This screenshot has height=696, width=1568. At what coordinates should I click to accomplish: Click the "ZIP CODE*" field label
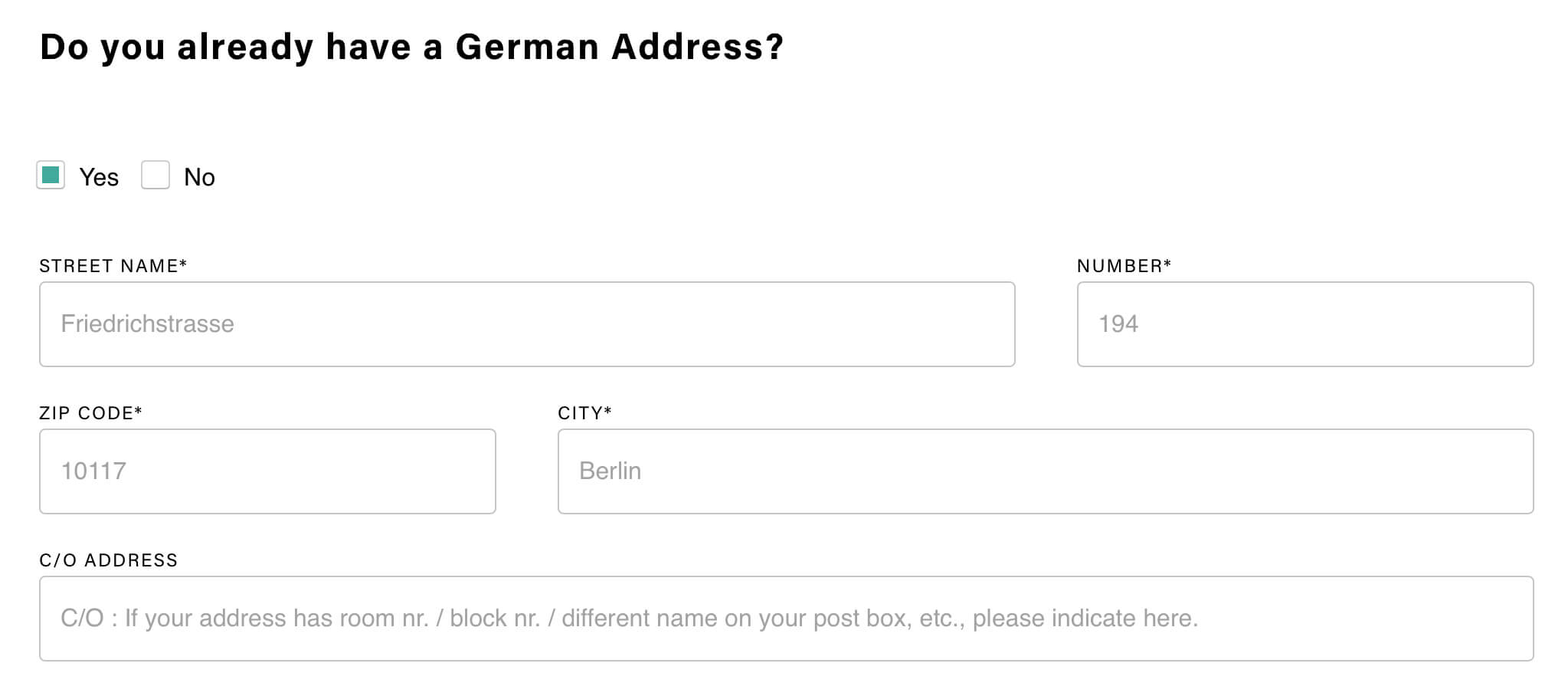coord(90,413)
